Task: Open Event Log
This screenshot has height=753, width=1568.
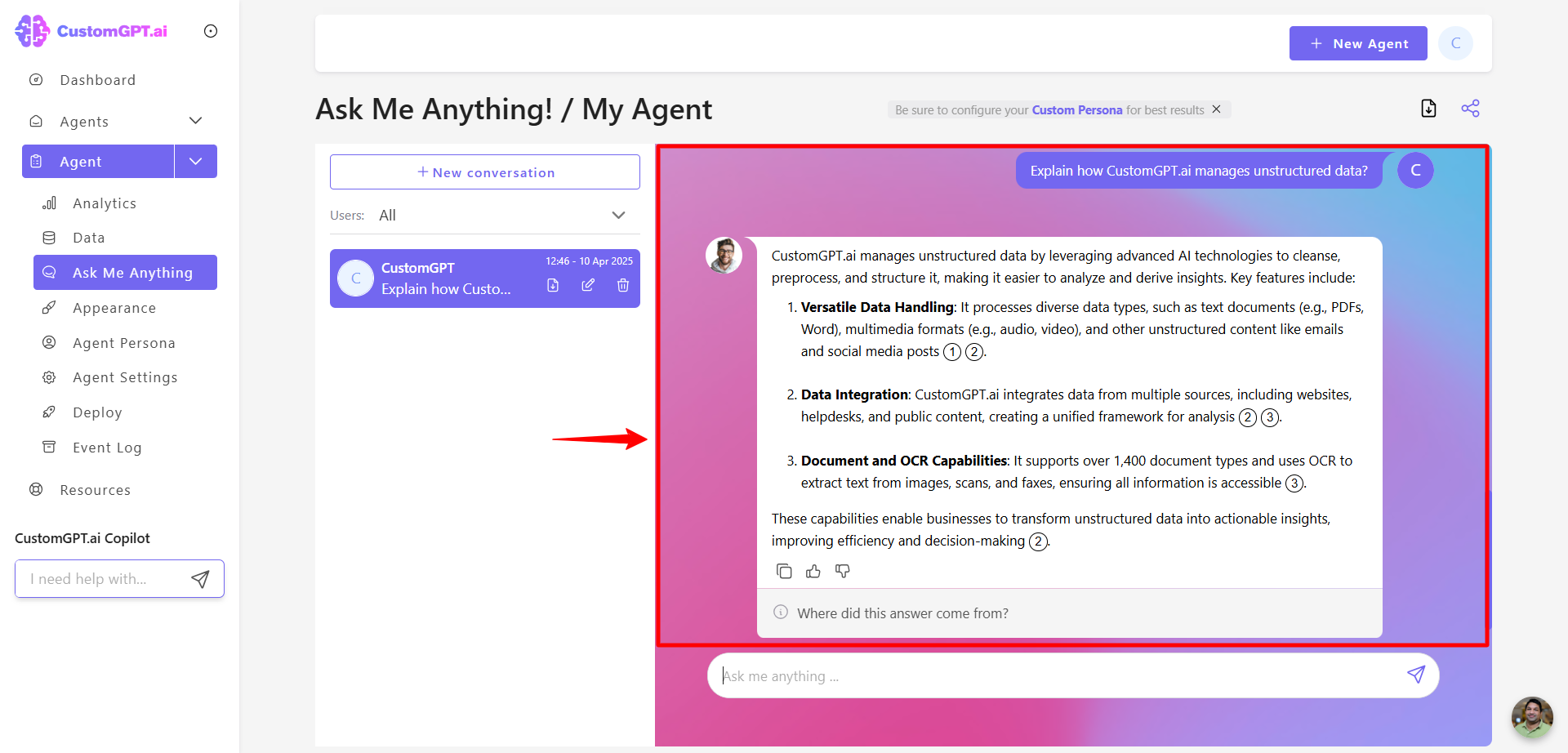Action: coord(107,448)
